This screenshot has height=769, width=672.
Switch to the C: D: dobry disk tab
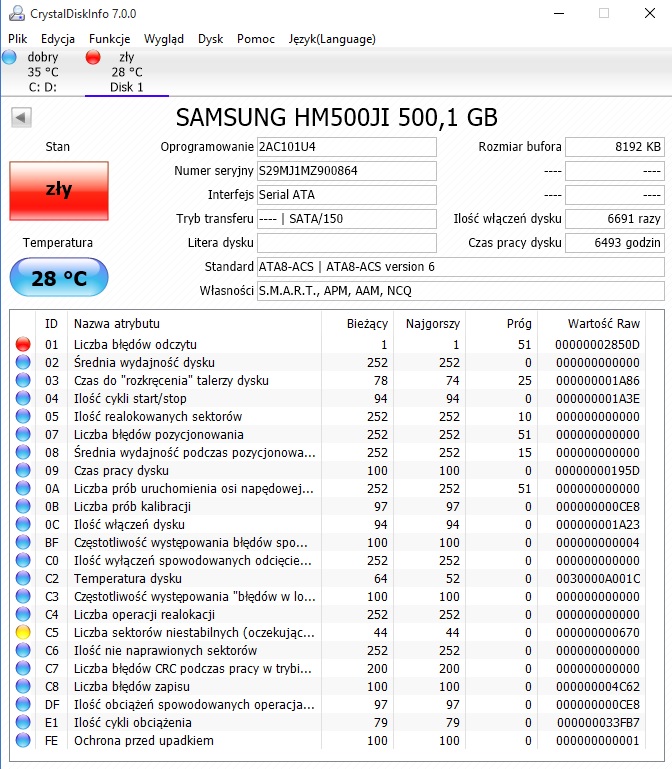pos(43,72)
